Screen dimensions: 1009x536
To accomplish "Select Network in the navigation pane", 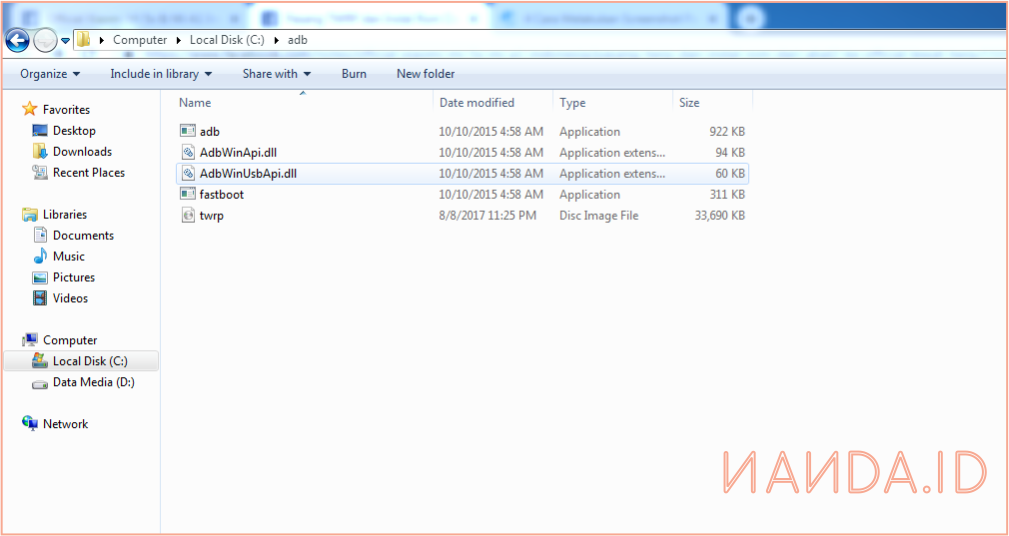I will click(65, 424).
